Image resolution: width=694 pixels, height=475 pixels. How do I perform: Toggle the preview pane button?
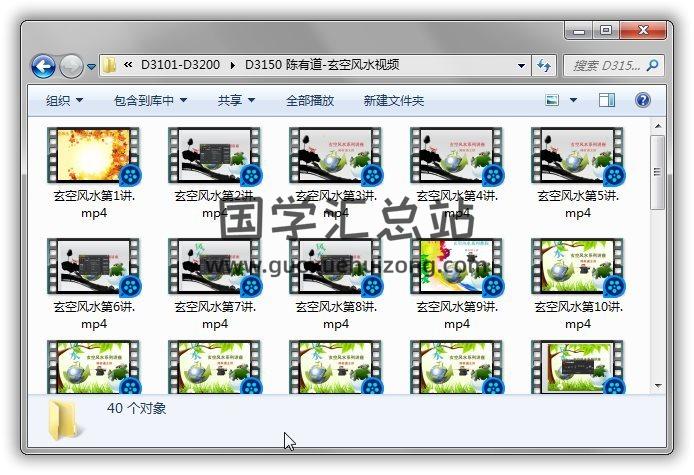click(x=607, y=100)
